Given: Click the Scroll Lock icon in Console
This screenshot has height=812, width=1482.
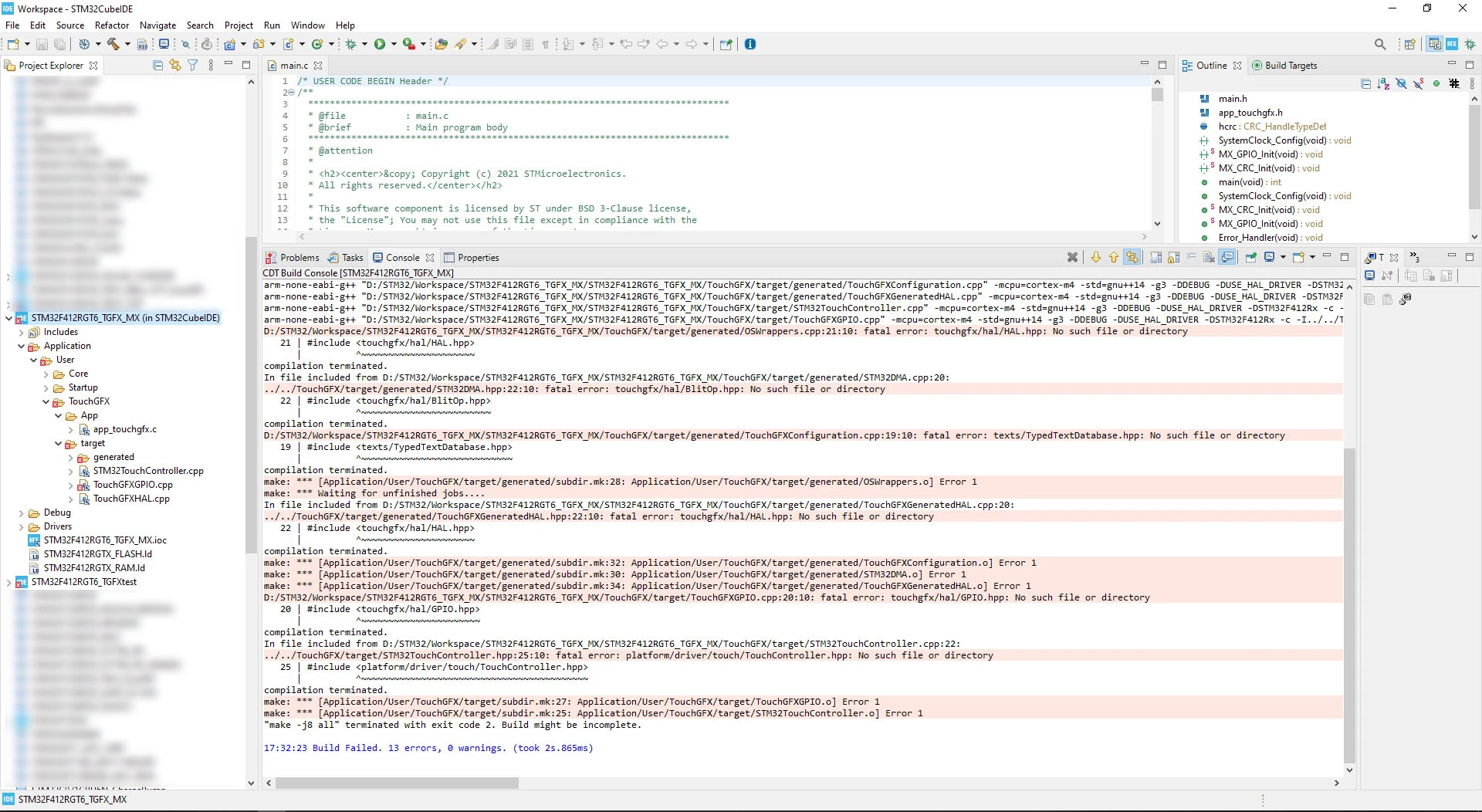Looking at the screenshot, I should pos(1173,257).
